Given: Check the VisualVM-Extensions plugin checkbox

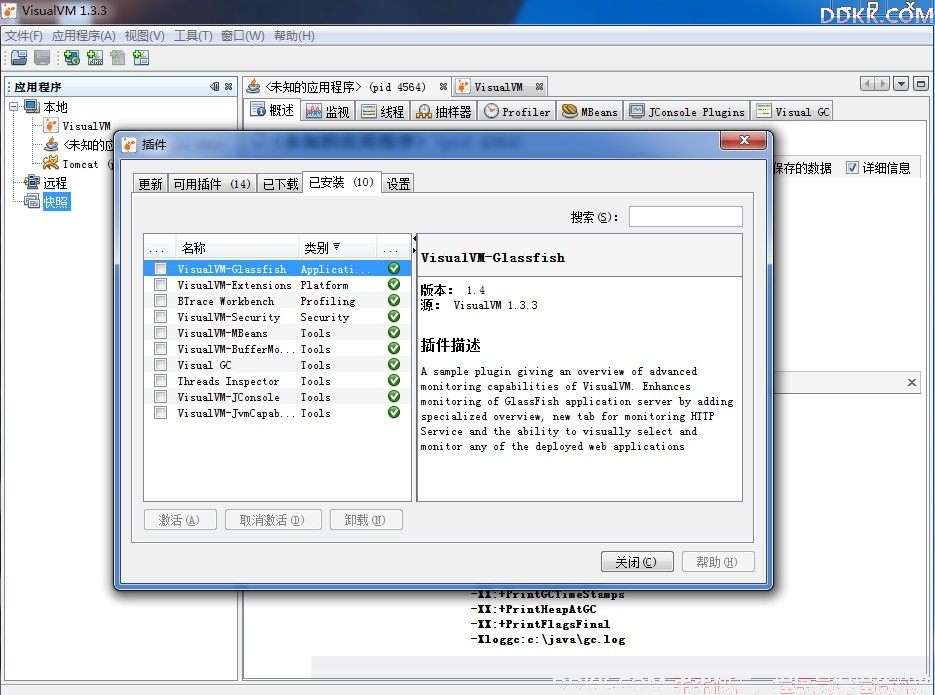Looking at the screenshot, I should 160,285.
